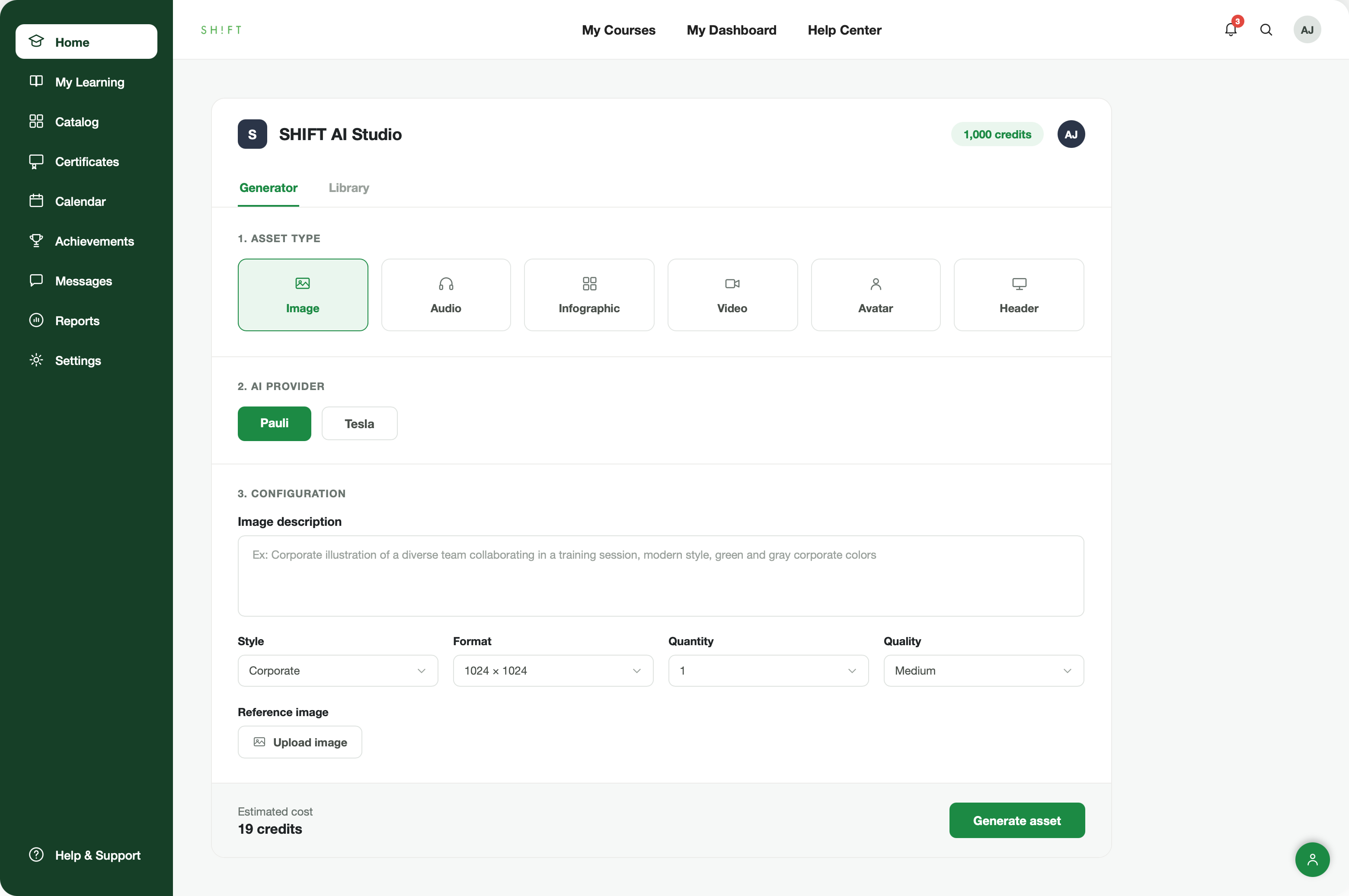
Task: Click the Help & Support question icon
Action: tap(36, 854)
